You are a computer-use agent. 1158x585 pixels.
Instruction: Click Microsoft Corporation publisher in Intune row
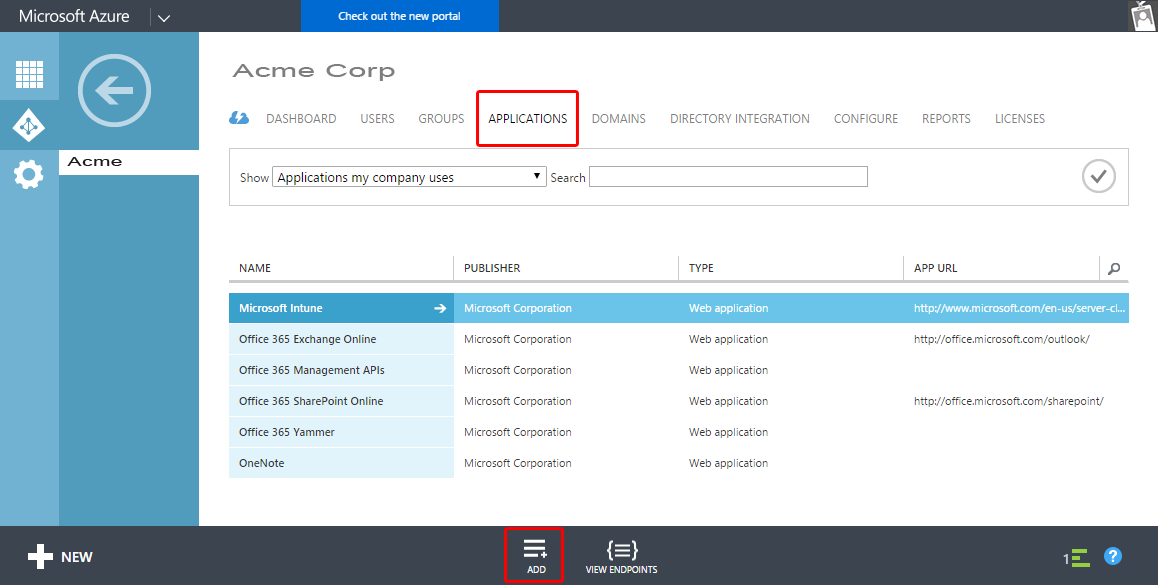(x=518, y=308)
